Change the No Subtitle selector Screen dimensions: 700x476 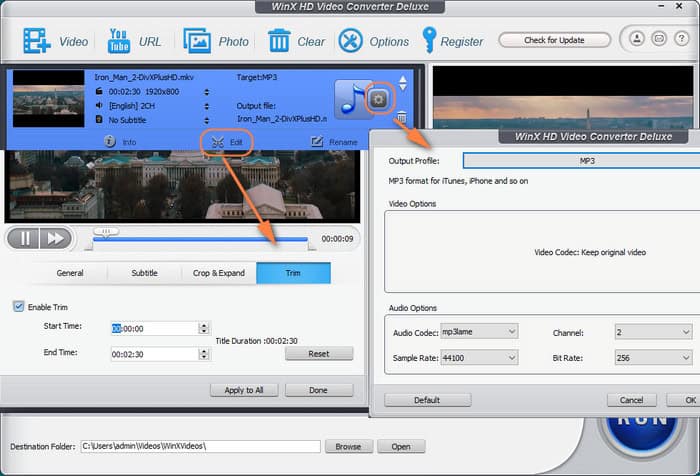tap(207, 121)
